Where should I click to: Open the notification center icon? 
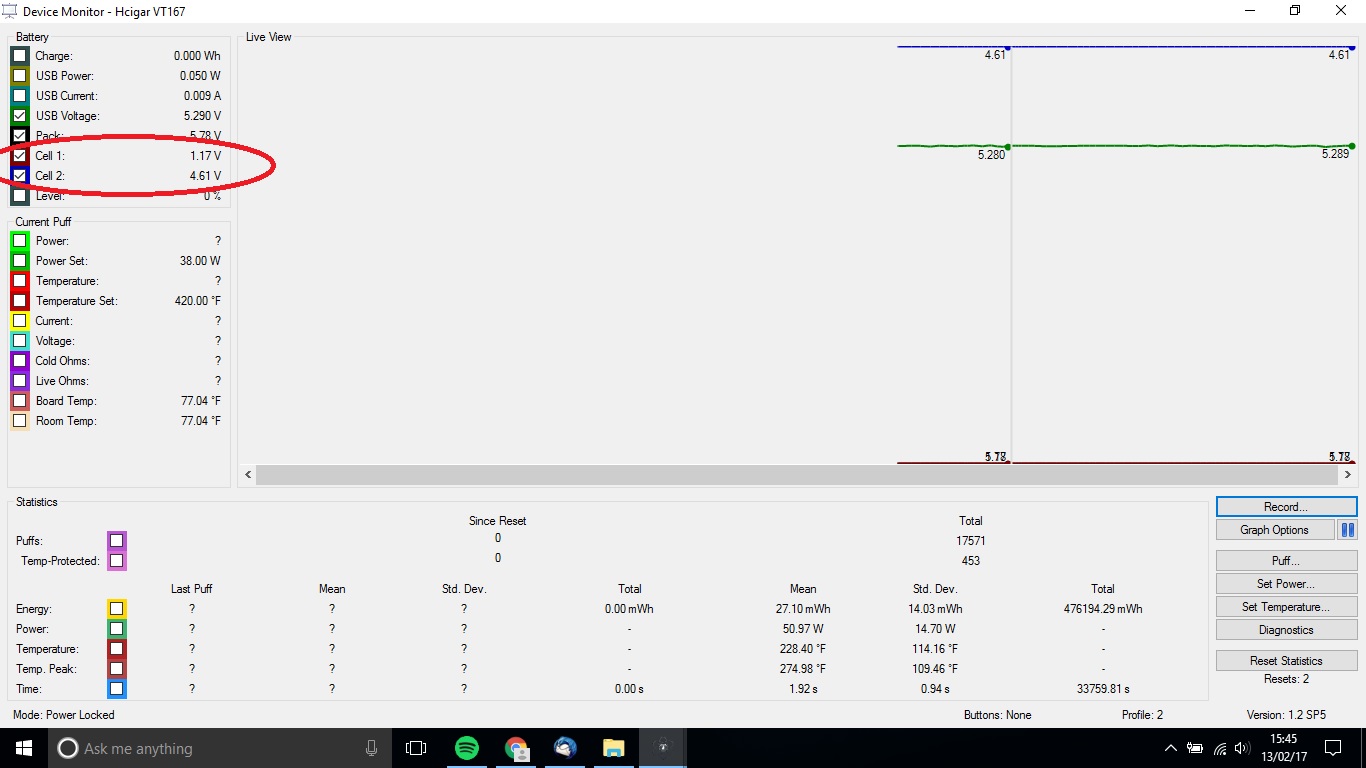[x=1332, y=748]
